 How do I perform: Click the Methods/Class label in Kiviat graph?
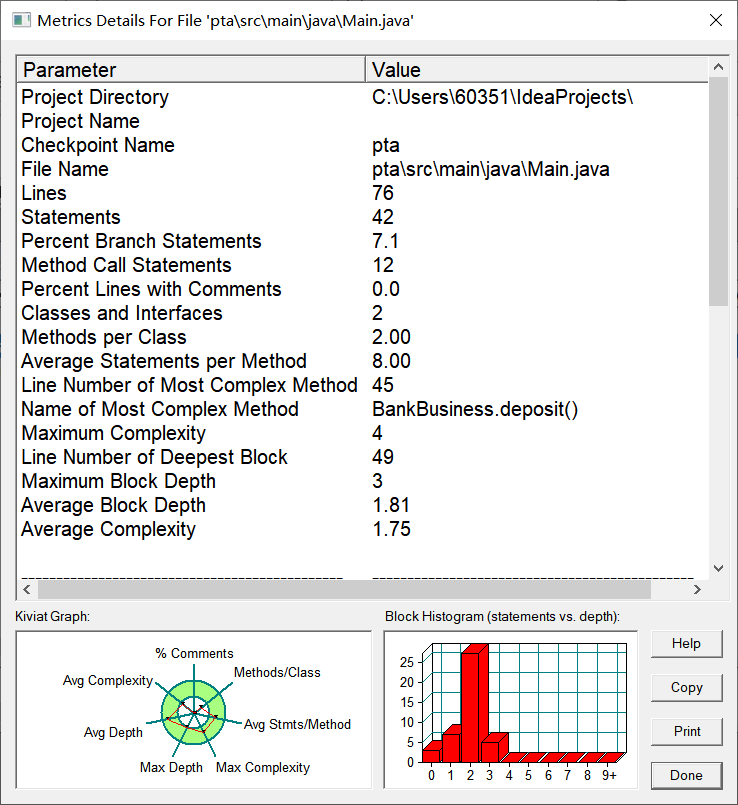pos(277,673)
